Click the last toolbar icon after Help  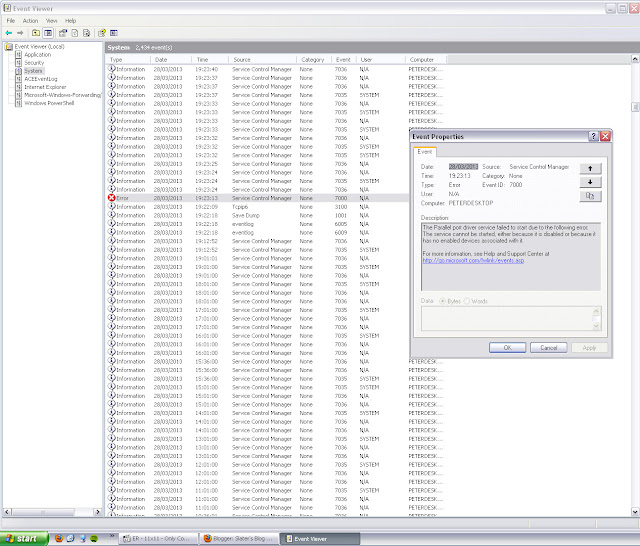(x=114, y=33)
